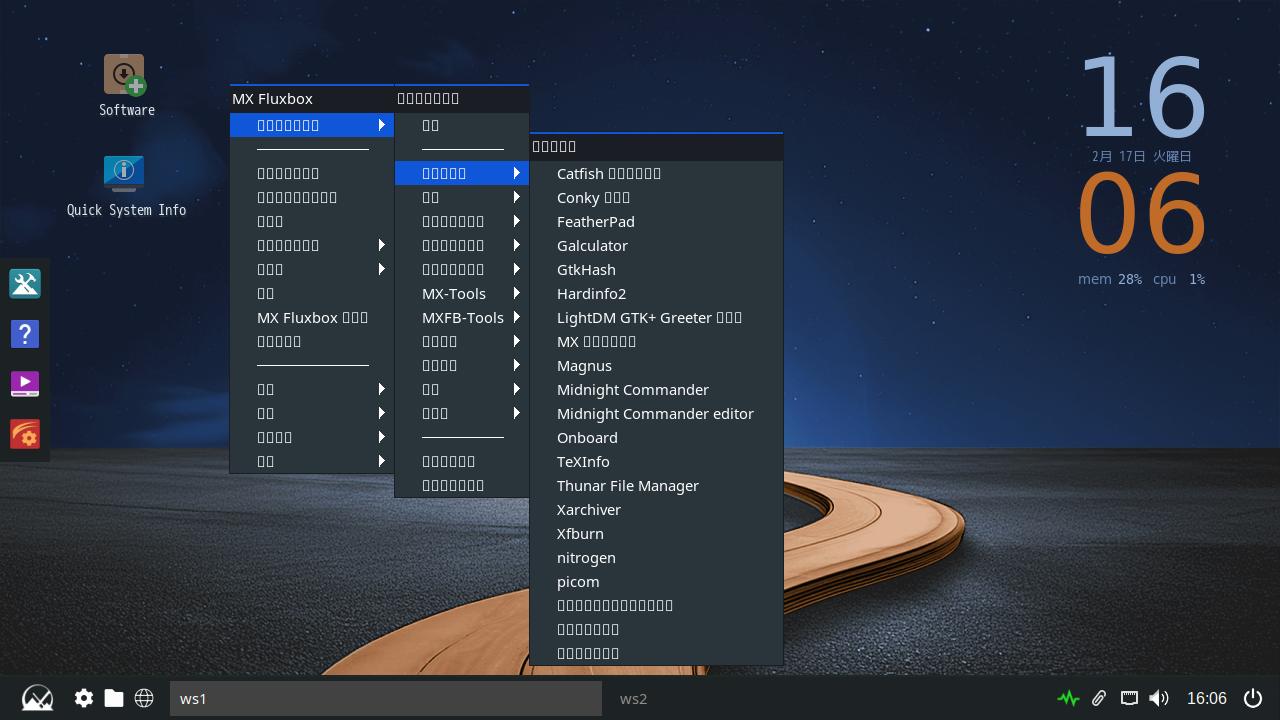Open the MX Tools wrench dock icon
This screenshot has width=1280, height=720.
25,284
